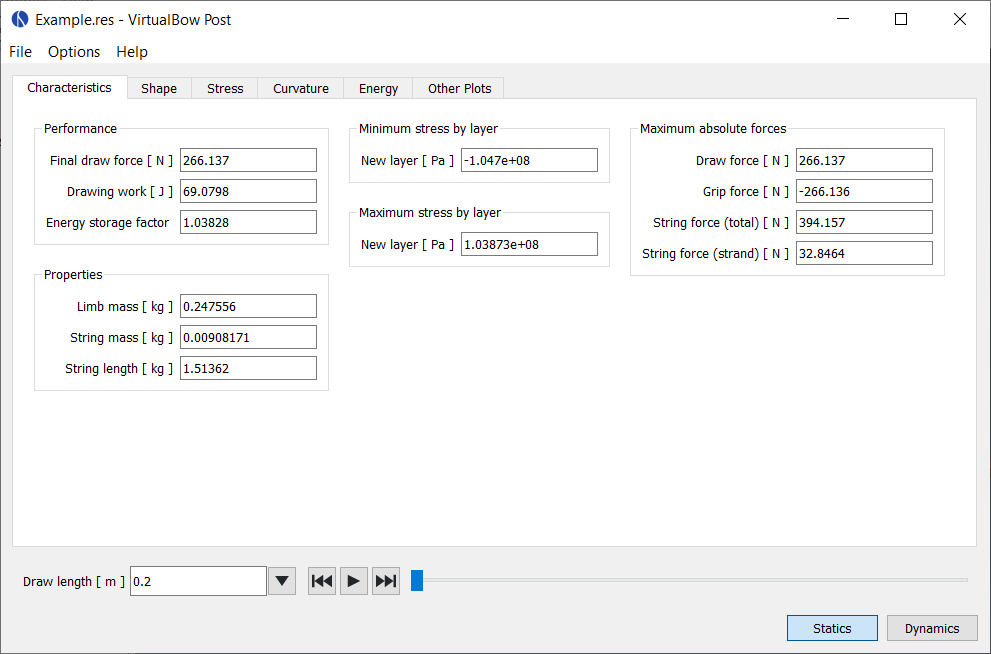Click the String length value field
Image resolution: width=991 pixels, height=654 pixels.
click(248, 368)
